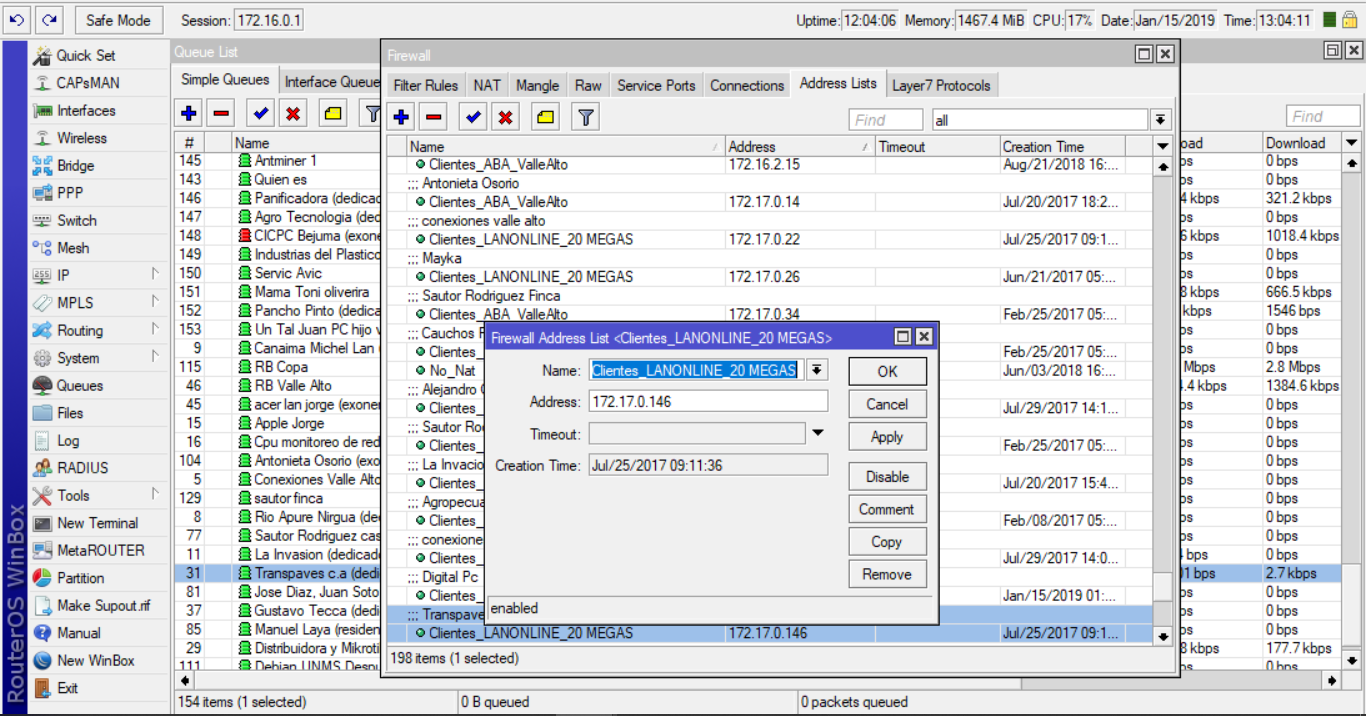Click the OK button in dialog

coord(887,372)
